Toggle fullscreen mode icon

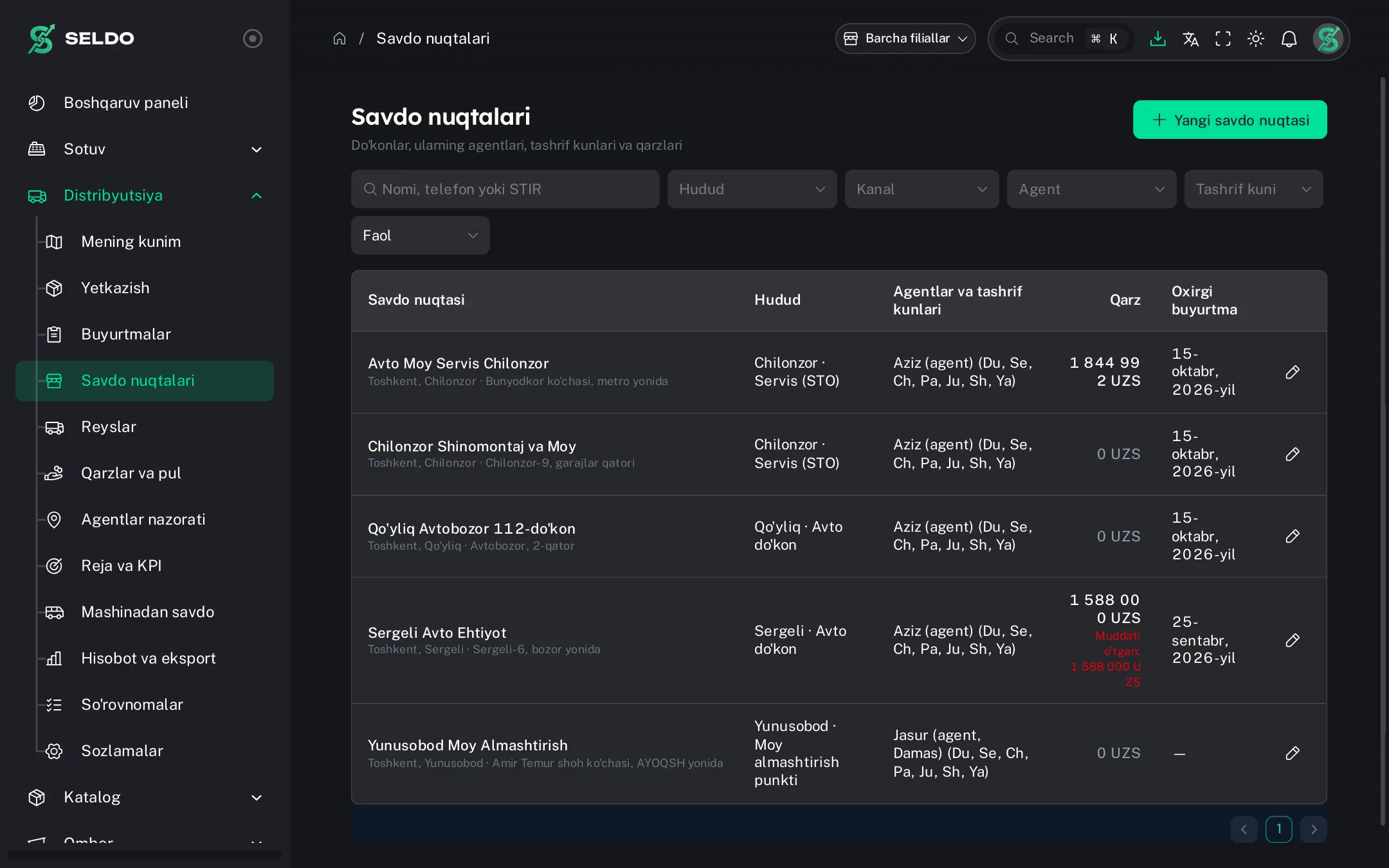point(1223,39)
